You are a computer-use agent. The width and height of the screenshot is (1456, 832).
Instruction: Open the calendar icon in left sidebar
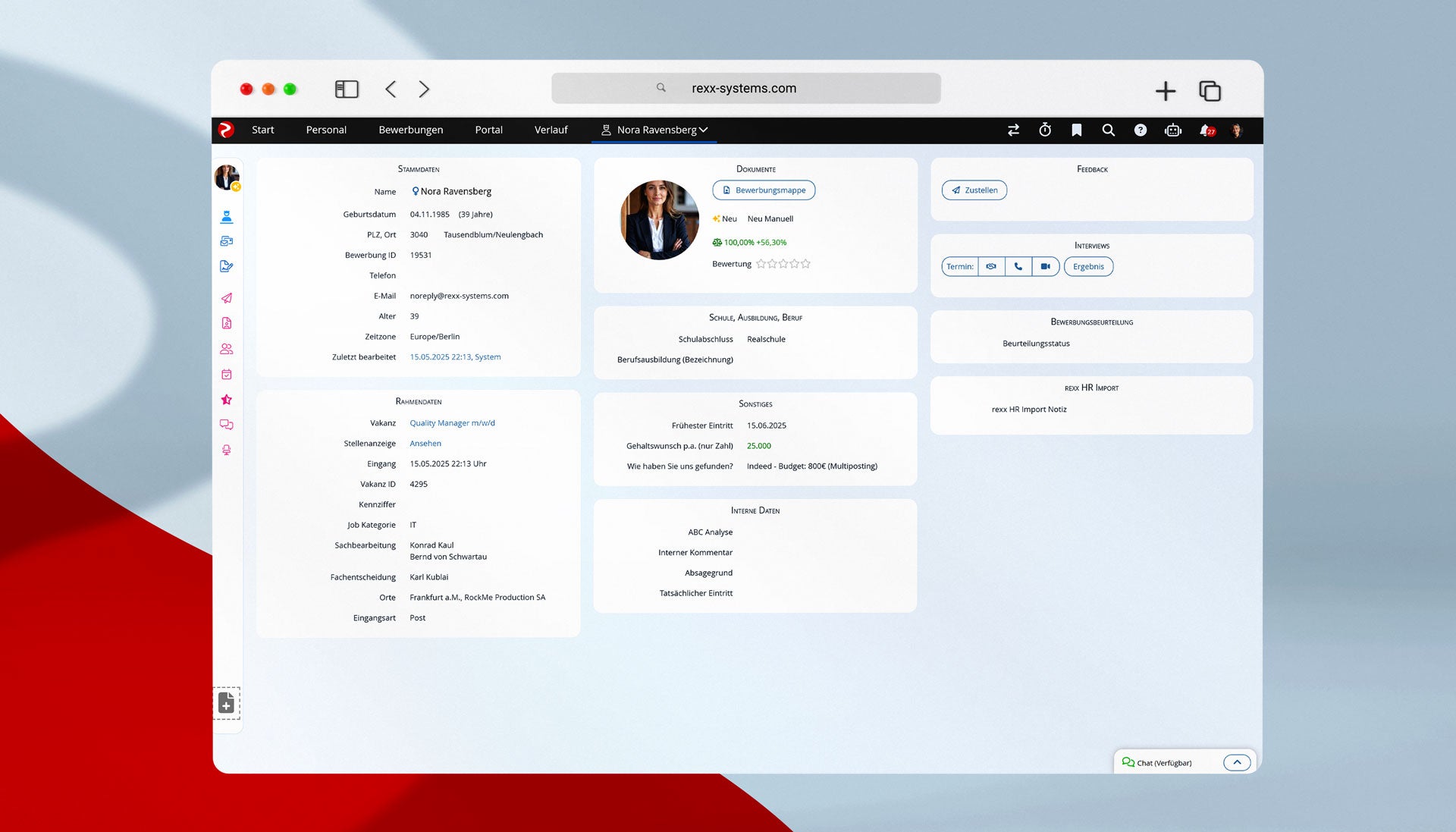pyautogui.click(x=226, y=374)
